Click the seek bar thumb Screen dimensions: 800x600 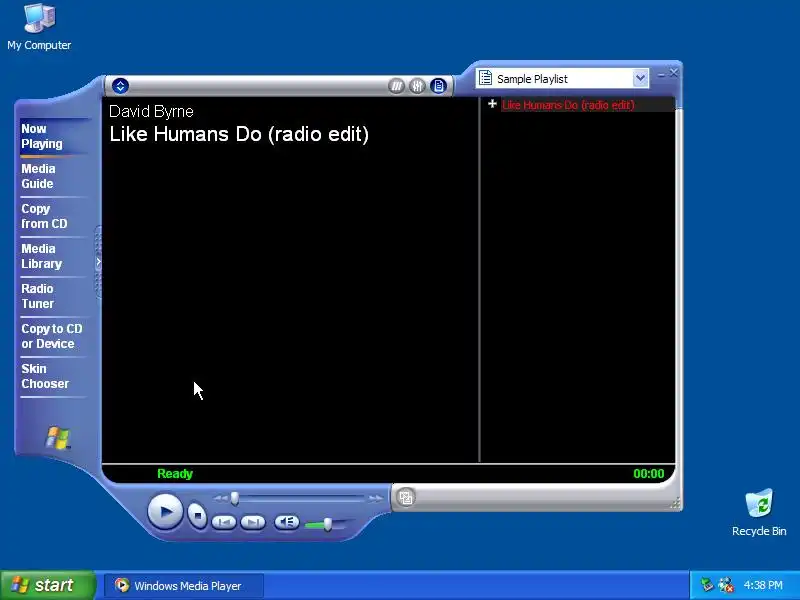pos(234,498)
